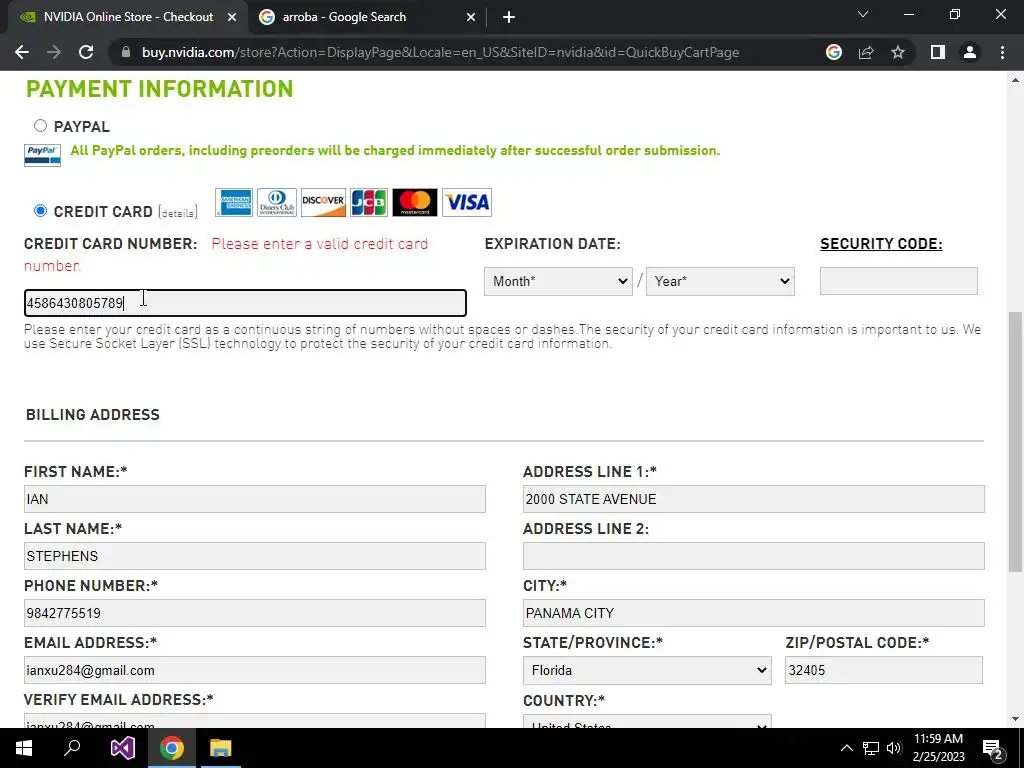1024x768 pixels.
Task: Open the volume tray icon
Action: [894, 748]
